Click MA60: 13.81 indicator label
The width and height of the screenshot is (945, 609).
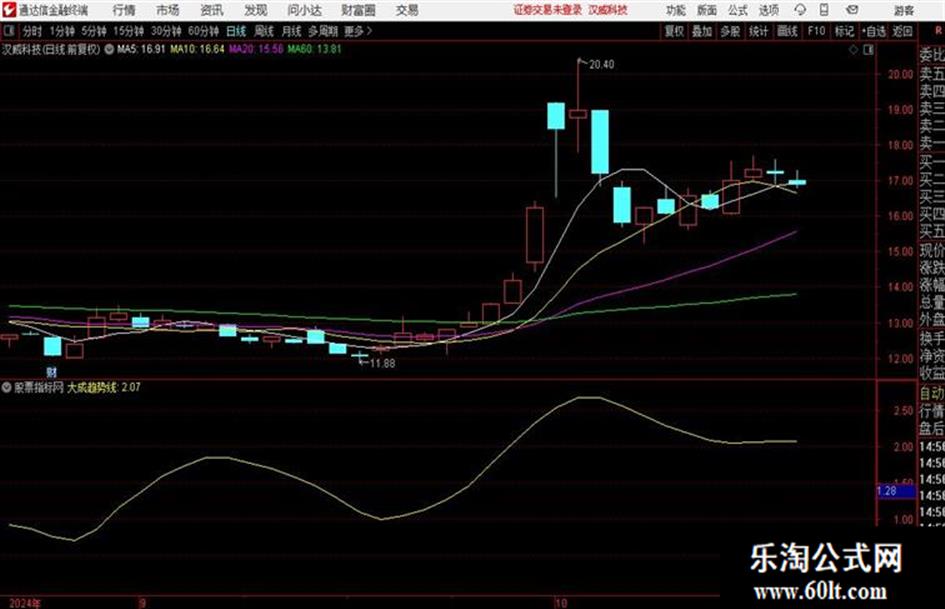tap(315, 49)
